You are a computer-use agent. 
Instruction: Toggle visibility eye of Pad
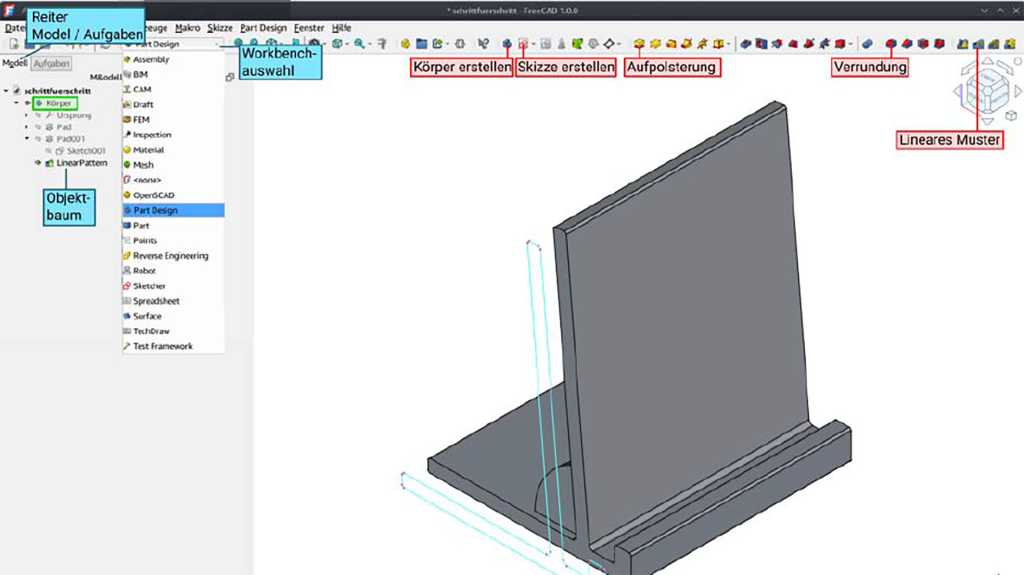pos(39,127)
